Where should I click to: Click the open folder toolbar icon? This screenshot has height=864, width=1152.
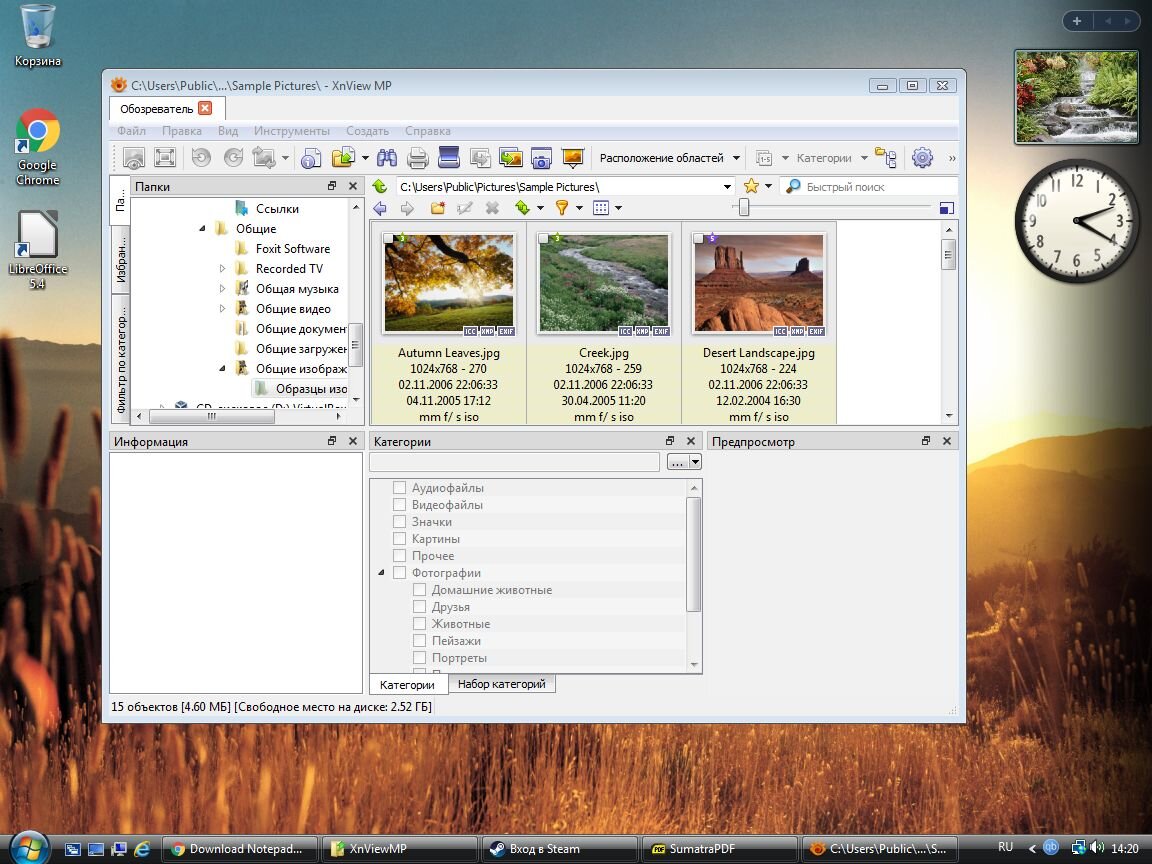click(343, 158)
